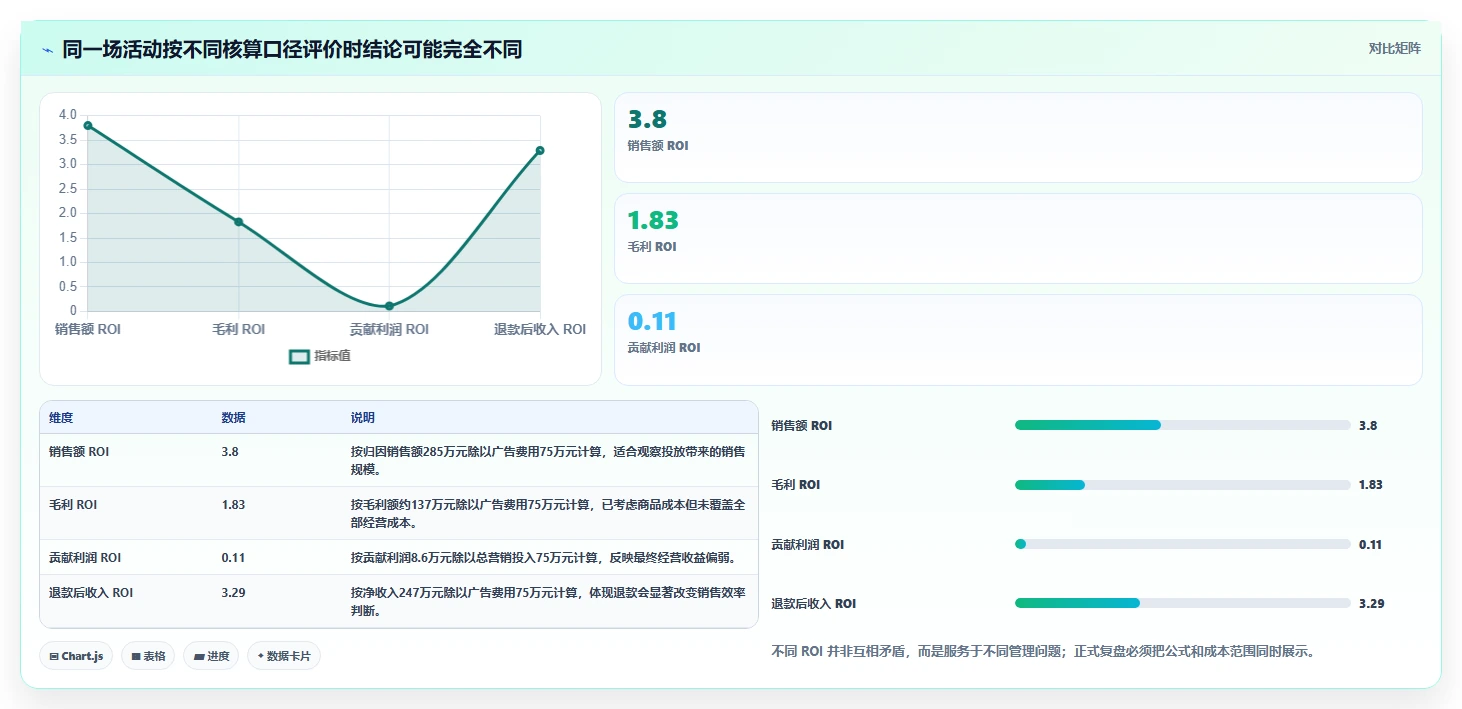
Task: Select the 0.11 贡献利润 ROI card
Action: coord(1018,339)
